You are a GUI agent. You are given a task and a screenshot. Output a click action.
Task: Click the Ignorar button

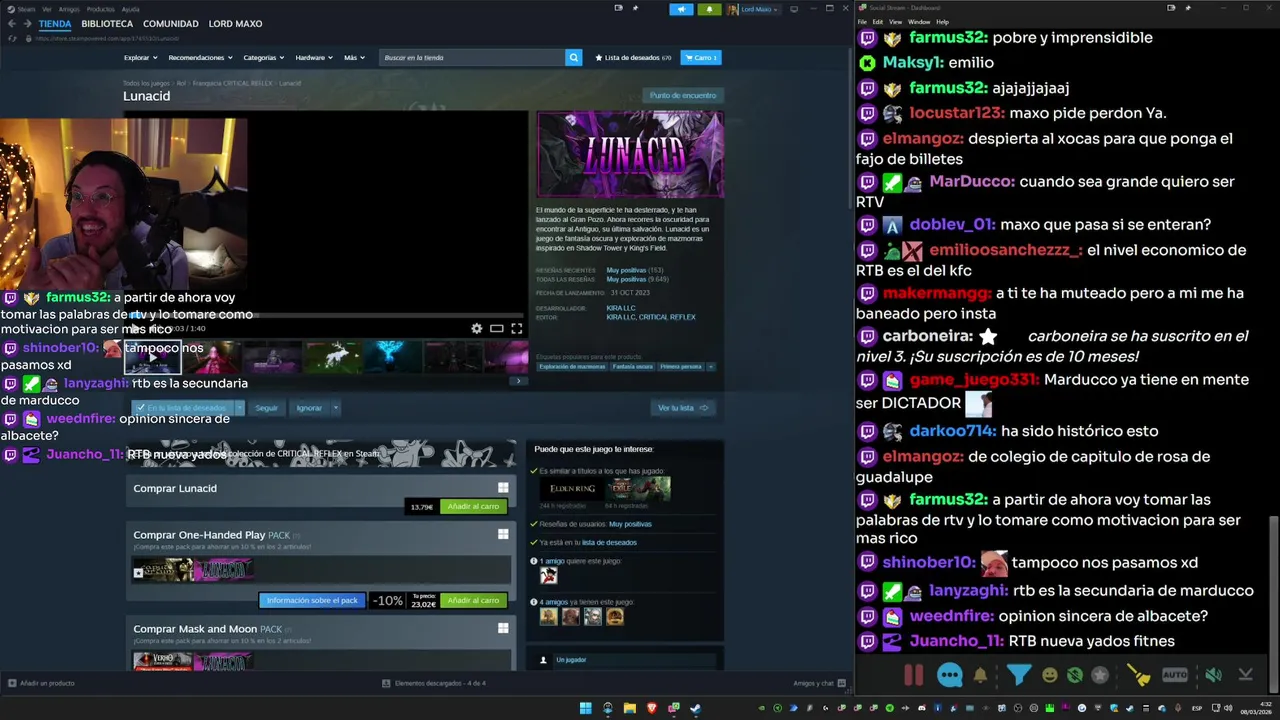point(309,408)
